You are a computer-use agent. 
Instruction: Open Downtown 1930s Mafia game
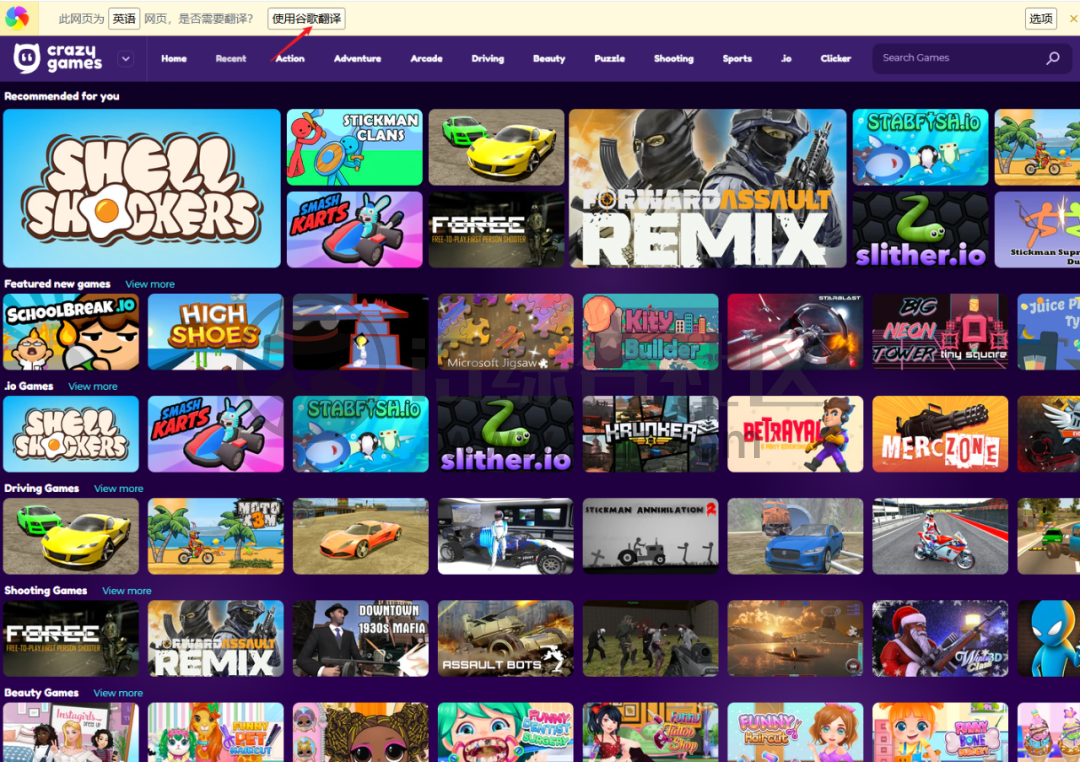tap(361, 639)
